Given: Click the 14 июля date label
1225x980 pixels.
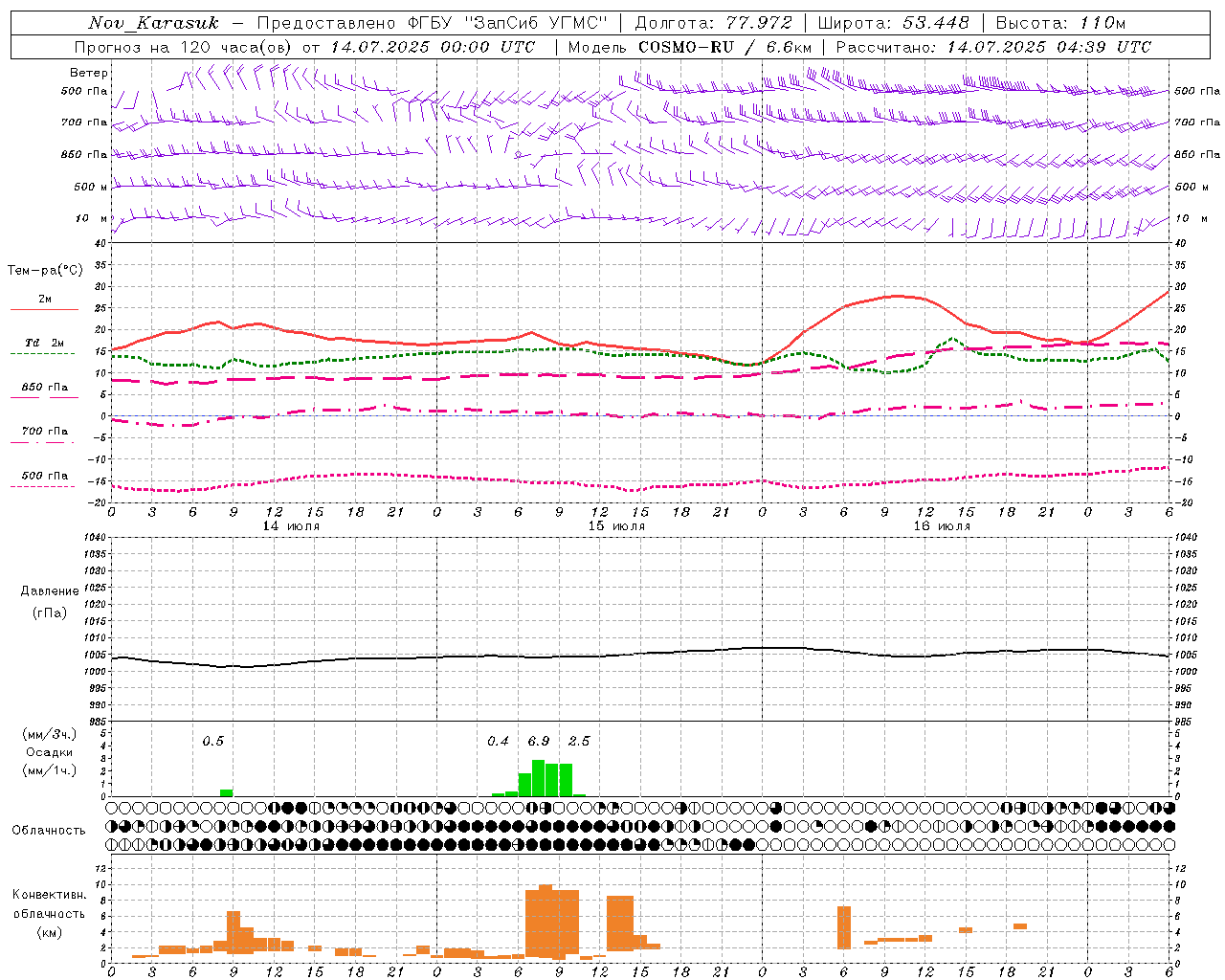Looking at the screenshot, I should [291, 526].
